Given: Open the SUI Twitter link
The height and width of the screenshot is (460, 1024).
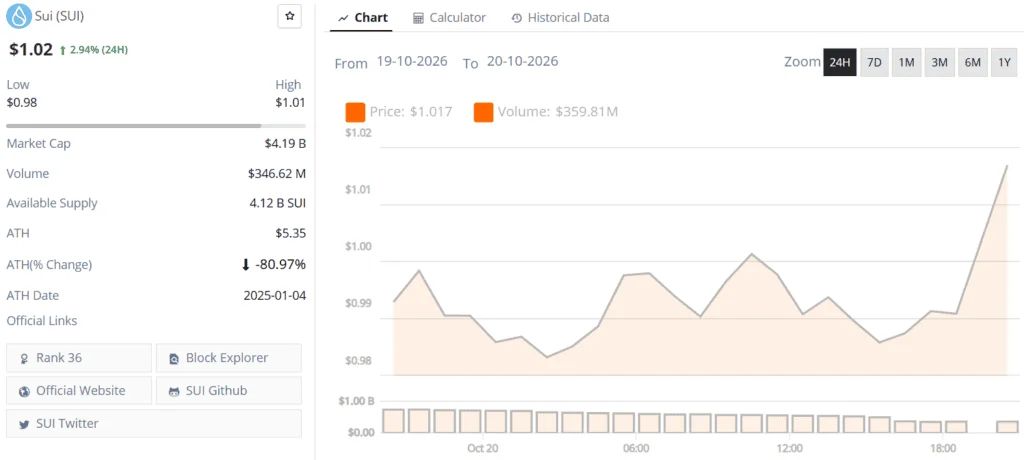Looking at the screenshot, I should click(154, 423).
